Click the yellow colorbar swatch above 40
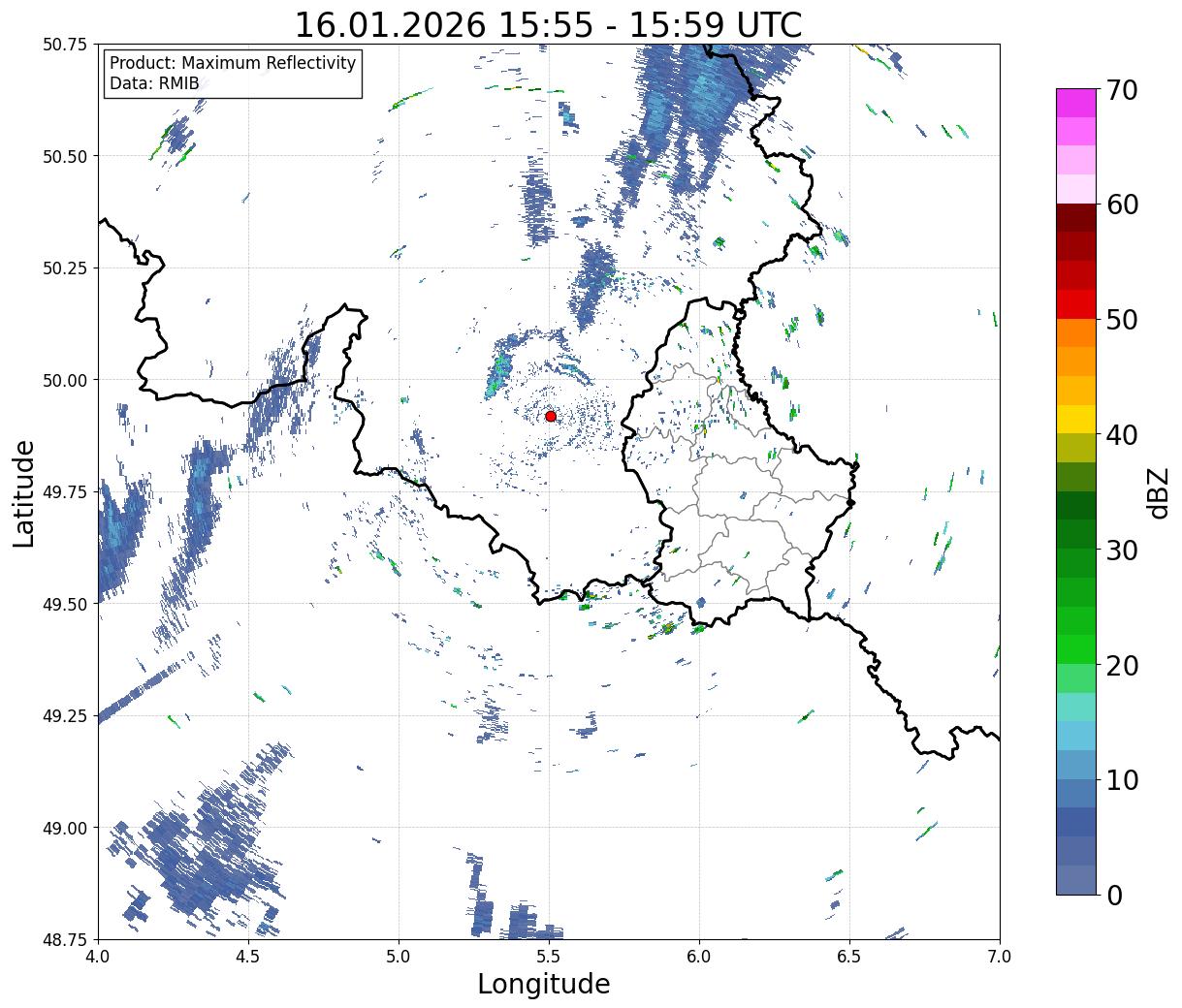Image resolution: width=1182 pixels, height=1008 pixels. tap(1076, 420)
